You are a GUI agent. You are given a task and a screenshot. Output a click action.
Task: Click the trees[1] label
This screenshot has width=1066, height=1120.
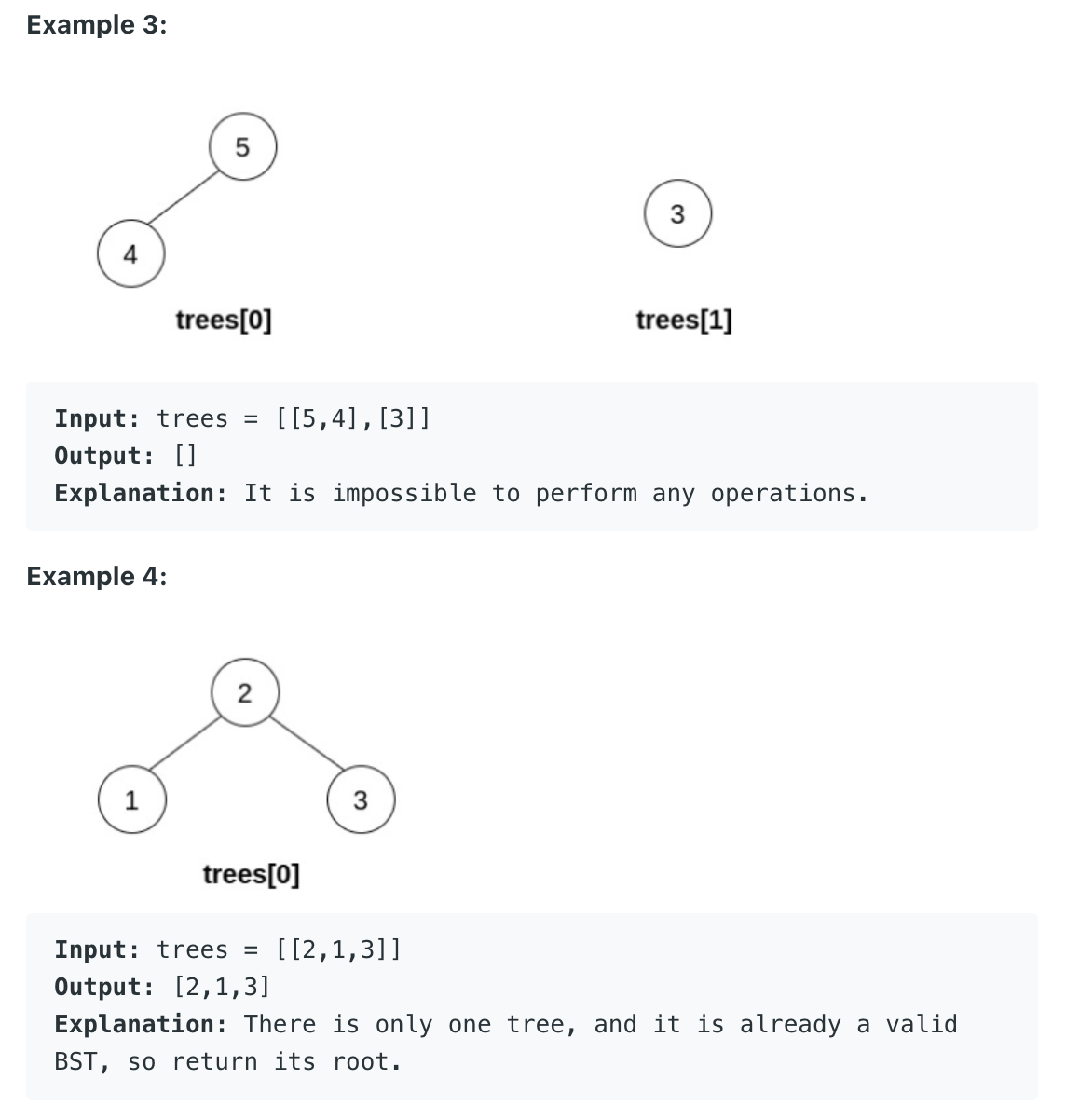point(684,321)
